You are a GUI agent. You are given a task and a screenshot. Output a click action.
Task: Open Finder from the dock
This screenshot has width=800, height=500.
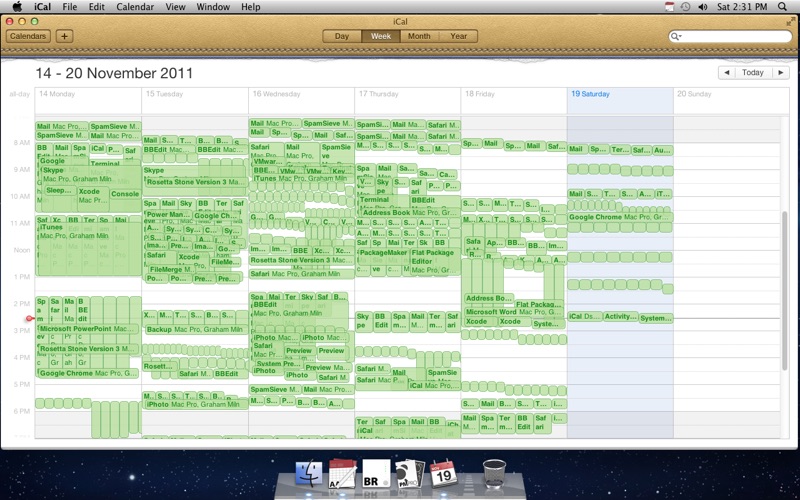309,473
